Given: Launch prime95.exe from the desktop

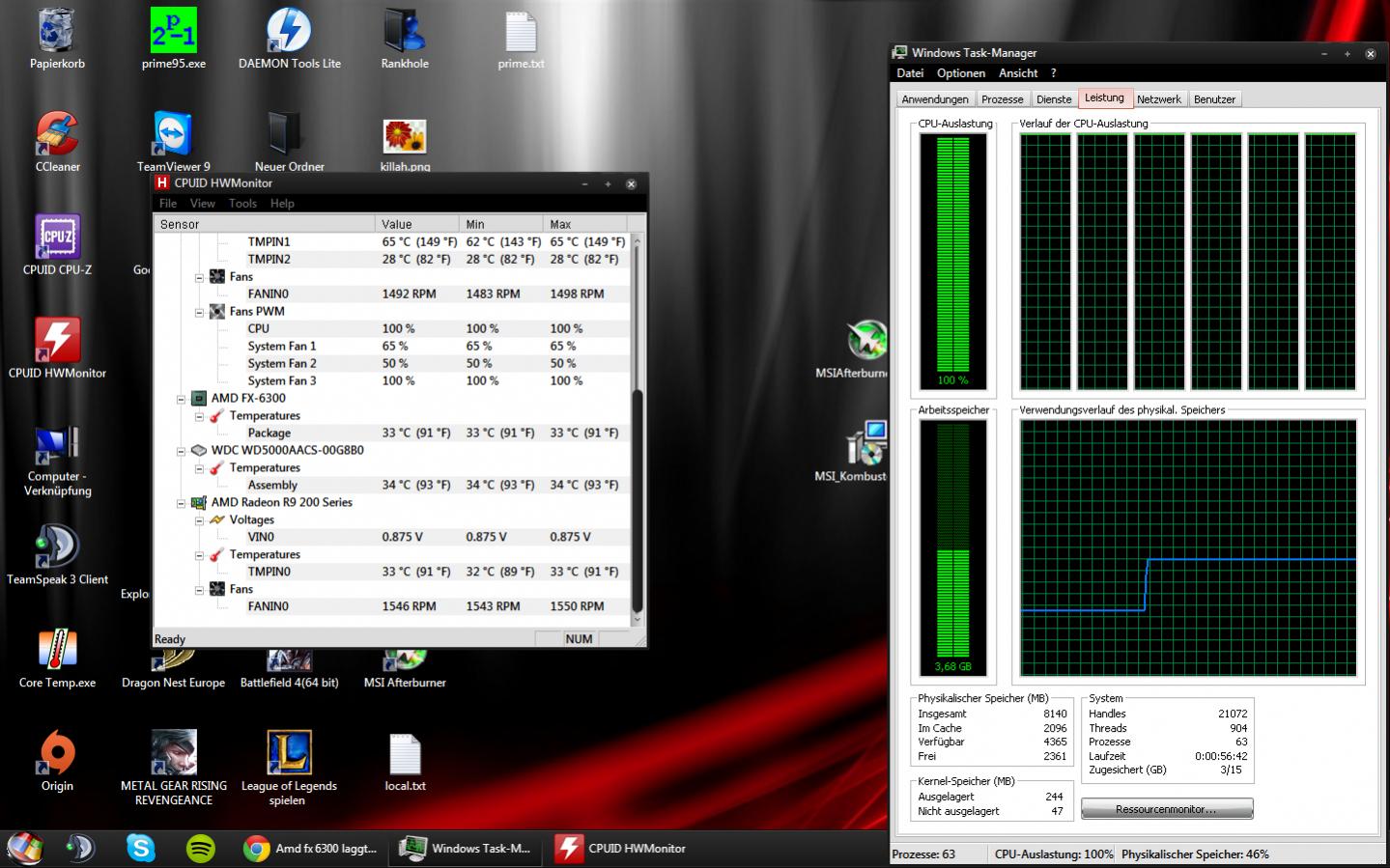Looking at the screenshot, I should [x=173, y=39].
